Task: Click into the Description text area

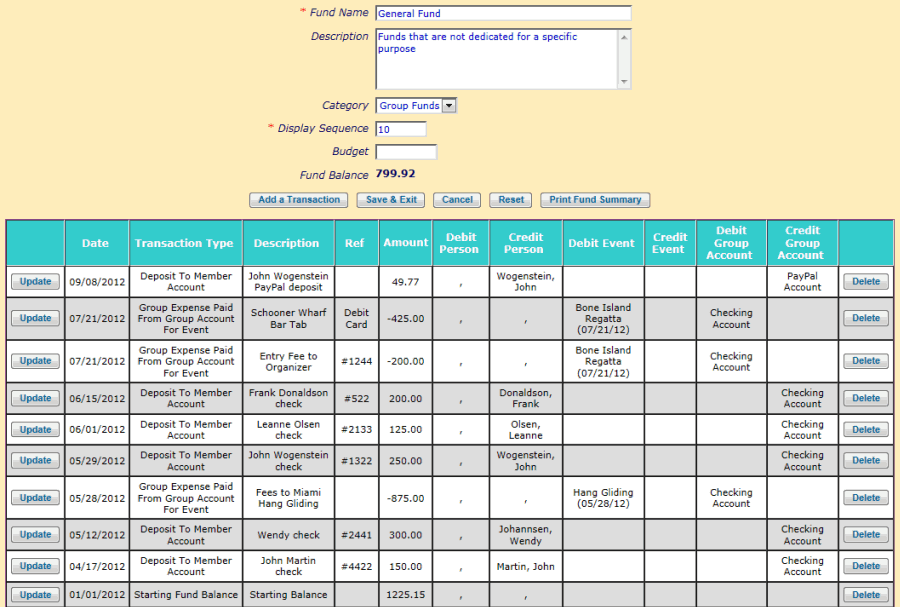Action: tap(496, 59)
